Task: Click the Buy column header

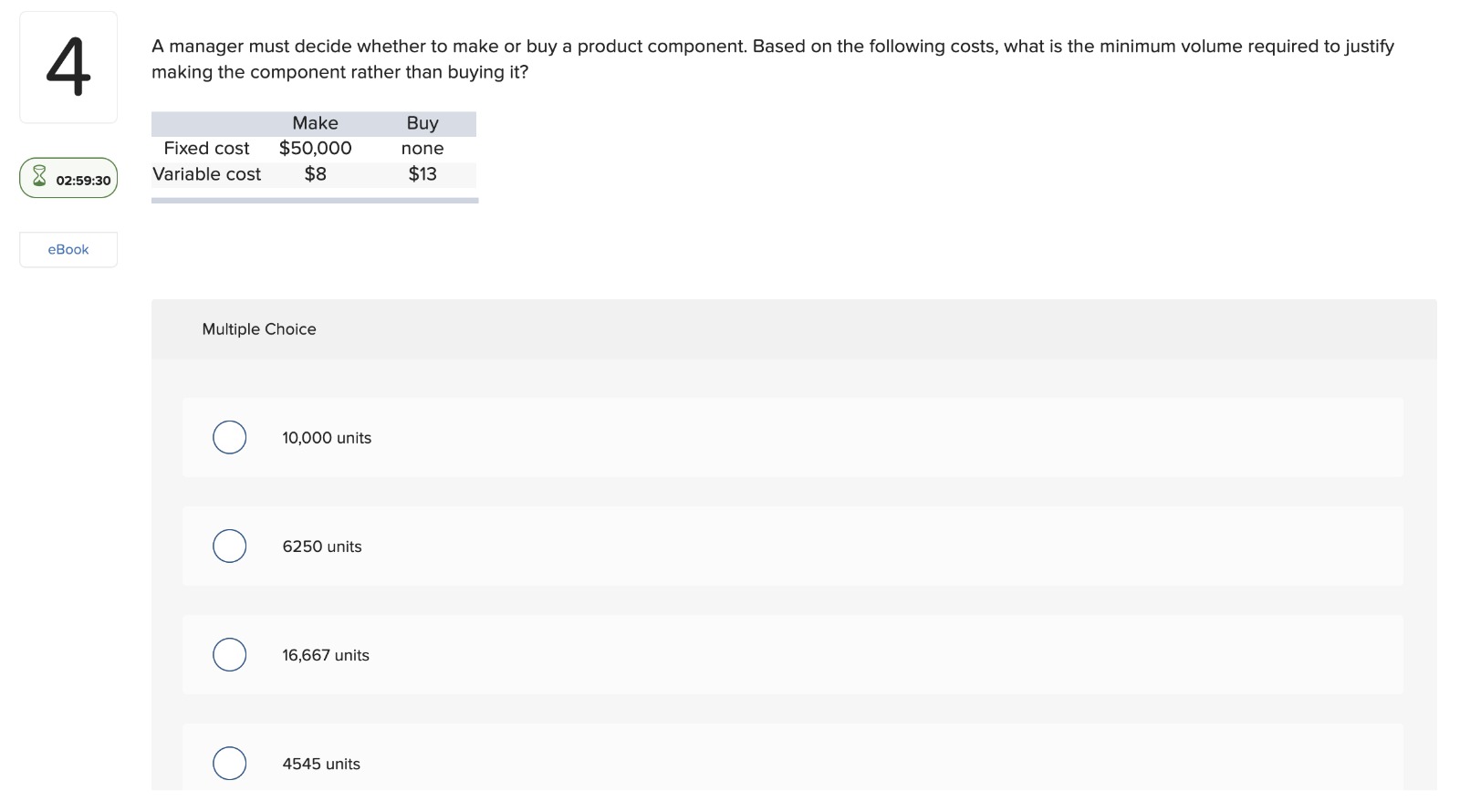Action: pyautogui.click(x=422, y=123)
